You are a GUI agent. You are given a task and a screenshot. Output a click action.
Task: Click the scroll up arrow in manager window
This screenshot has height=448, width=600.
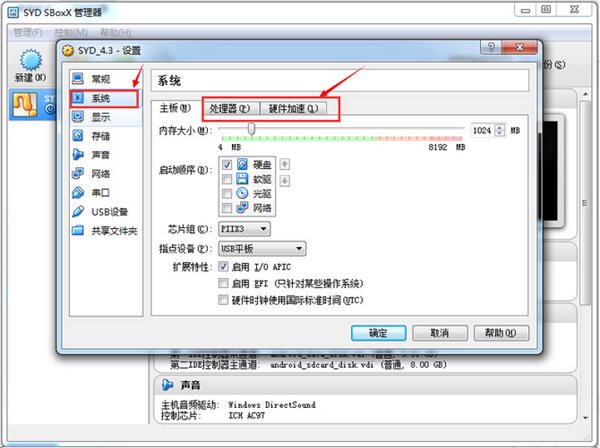tap(585, 94)
